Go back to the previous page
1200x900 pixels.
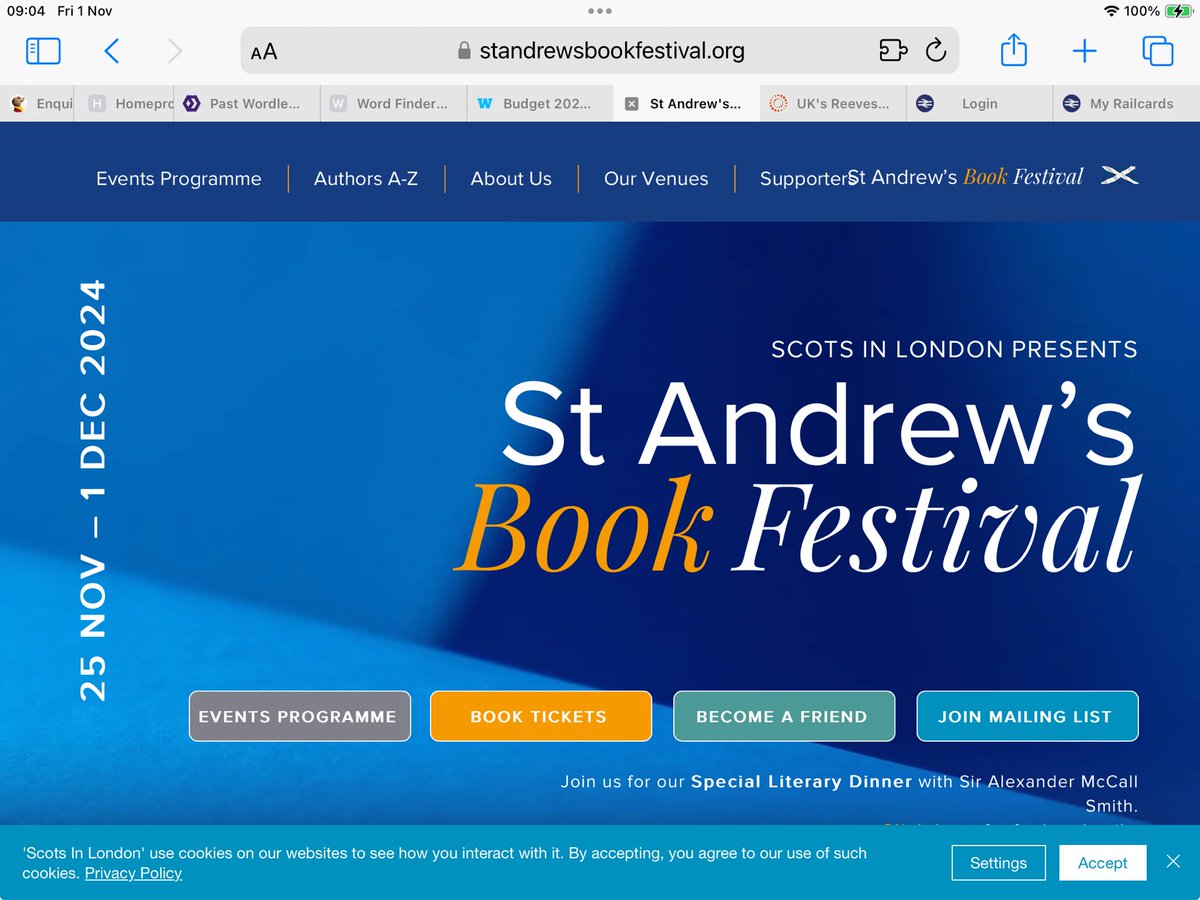[x=112, y=51]
